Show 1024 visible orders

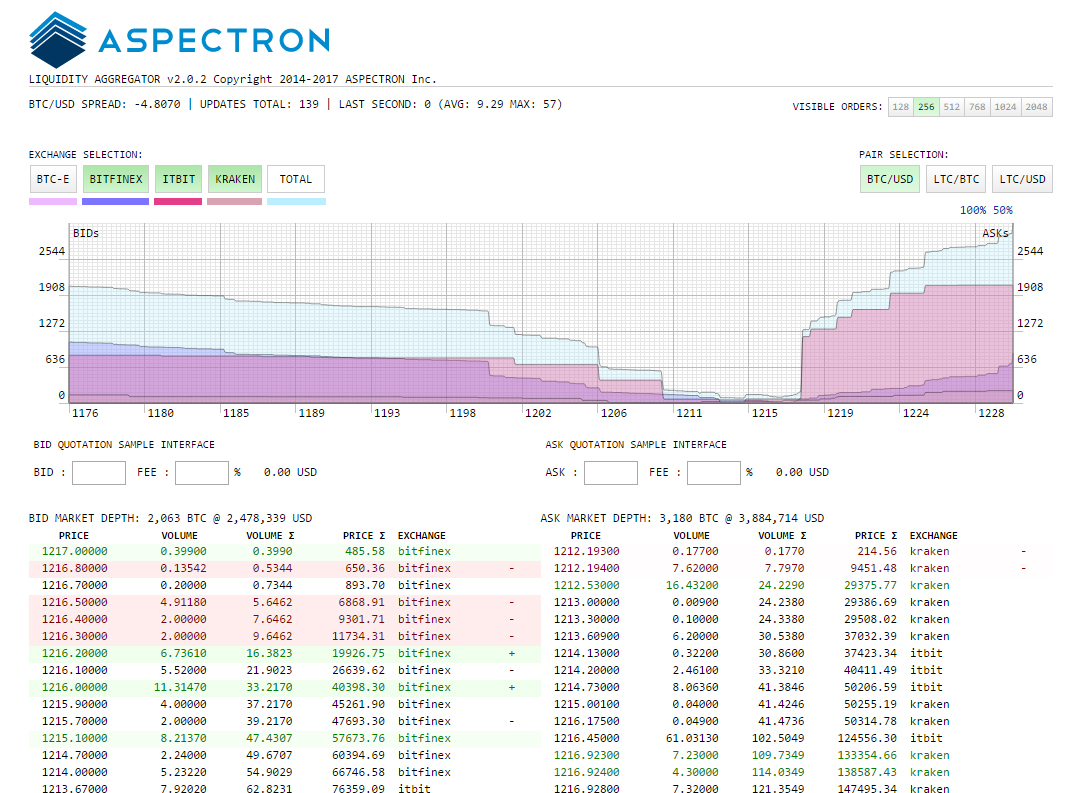pyautogui.click(x=1005, y=107)
